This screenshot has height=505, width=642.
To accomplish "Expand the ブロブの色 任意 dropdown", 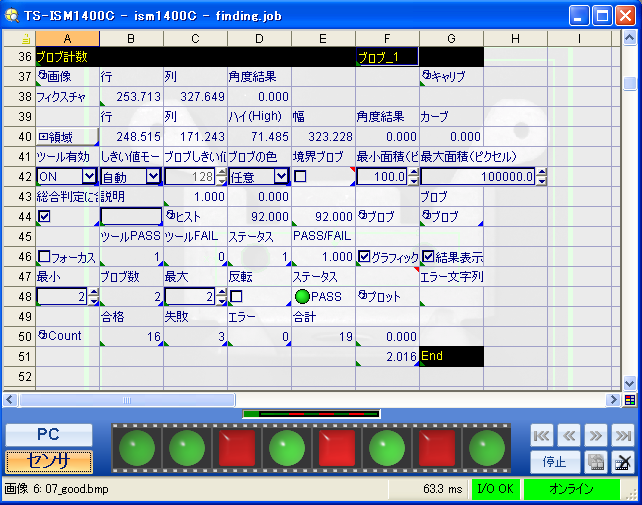I will (x=281, y=177).
